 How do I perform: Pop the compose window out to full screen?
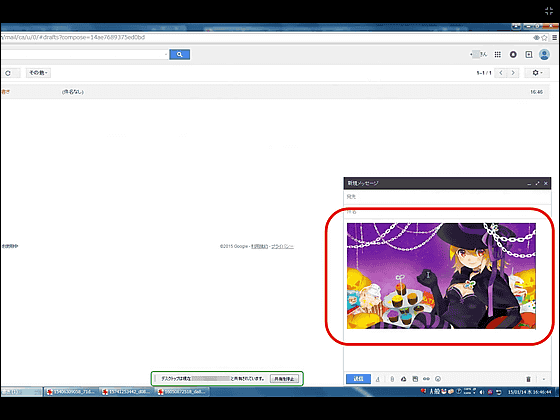537,183
